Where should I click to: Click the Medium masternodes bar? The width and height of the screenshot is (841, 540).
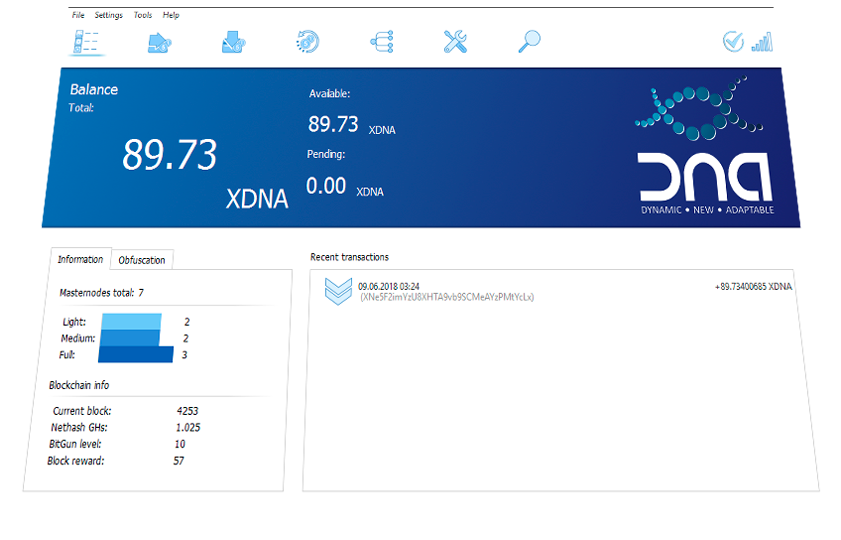[x=130, y=338]
